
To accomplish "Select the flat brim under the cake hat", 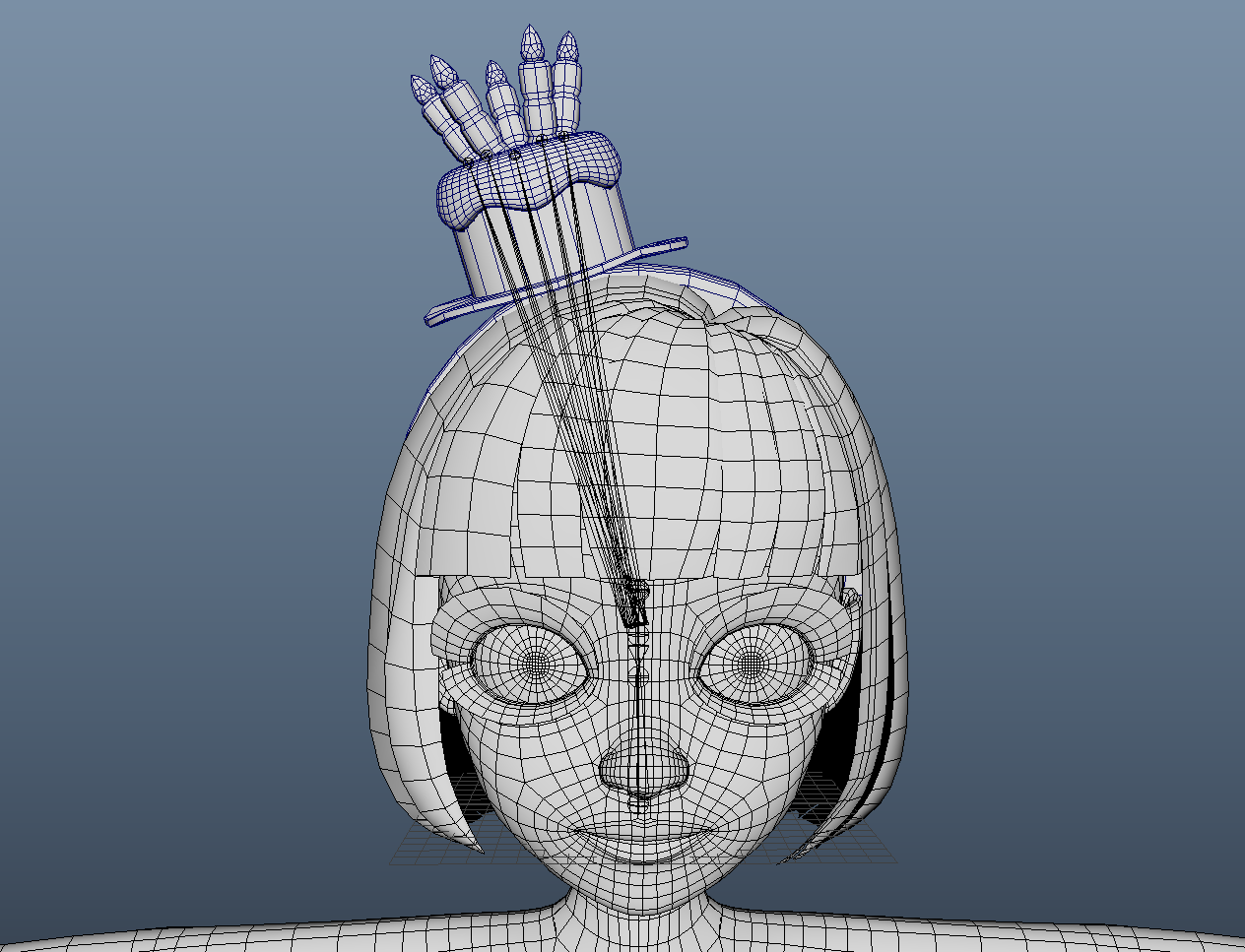I will click(x=557, y=284).
